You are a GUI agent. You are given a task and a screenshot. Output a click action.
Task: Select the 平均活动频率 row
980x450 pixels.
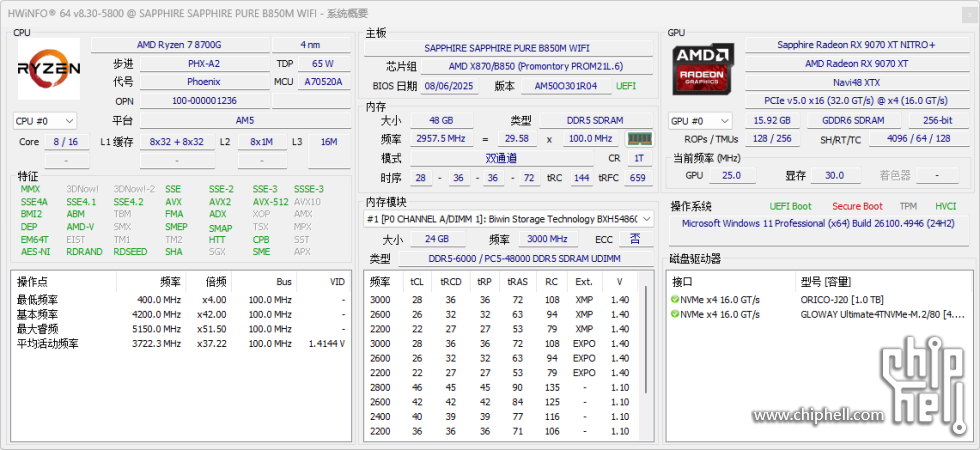(181, 344)
